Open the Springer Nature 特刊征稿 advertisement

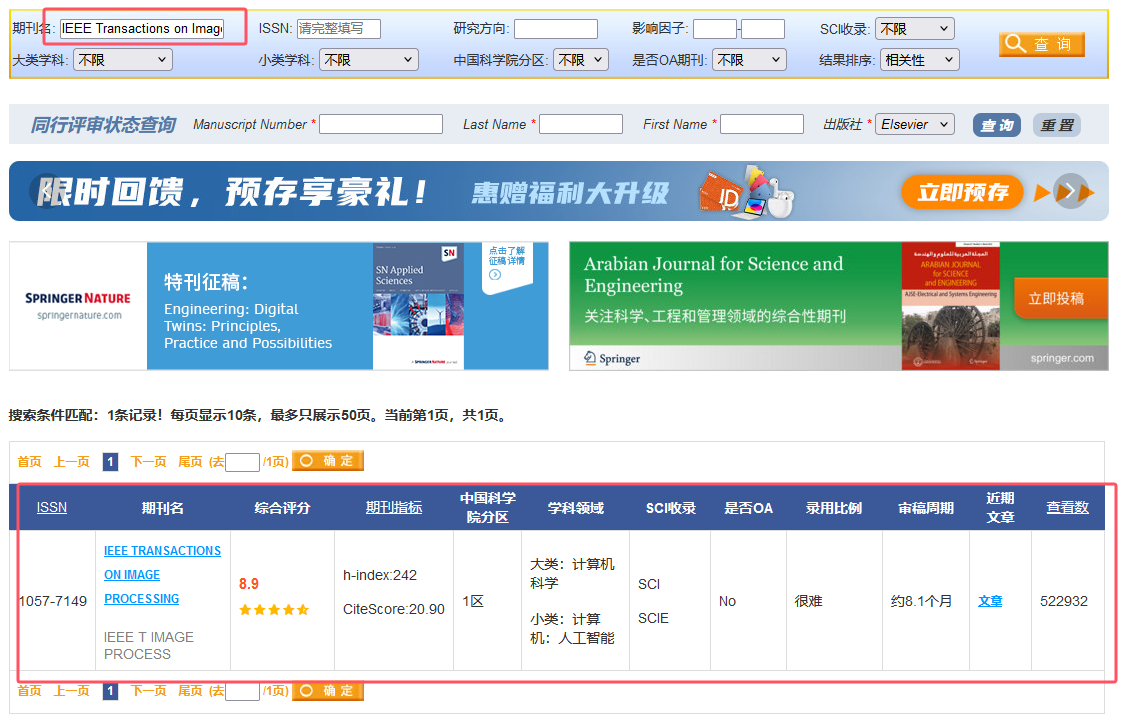[x=278, y=306]
